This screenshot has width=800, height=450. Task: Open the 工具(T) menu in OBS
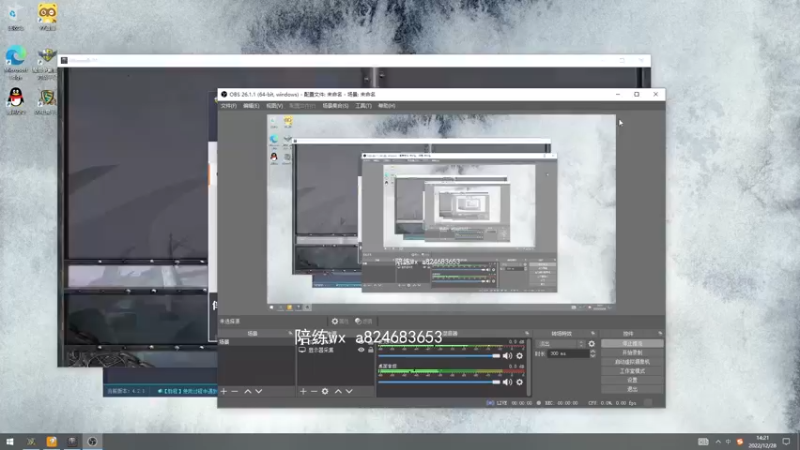pos(363,106)
